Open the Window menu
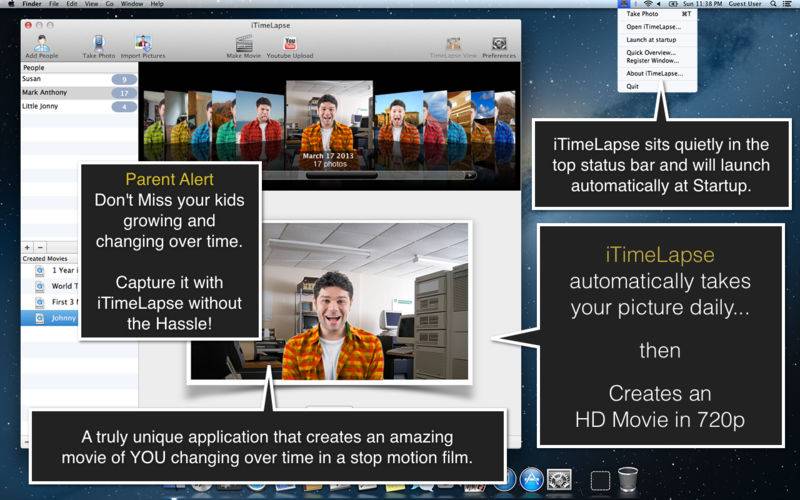This screenshot has height=500, width=800. [132, 4]
